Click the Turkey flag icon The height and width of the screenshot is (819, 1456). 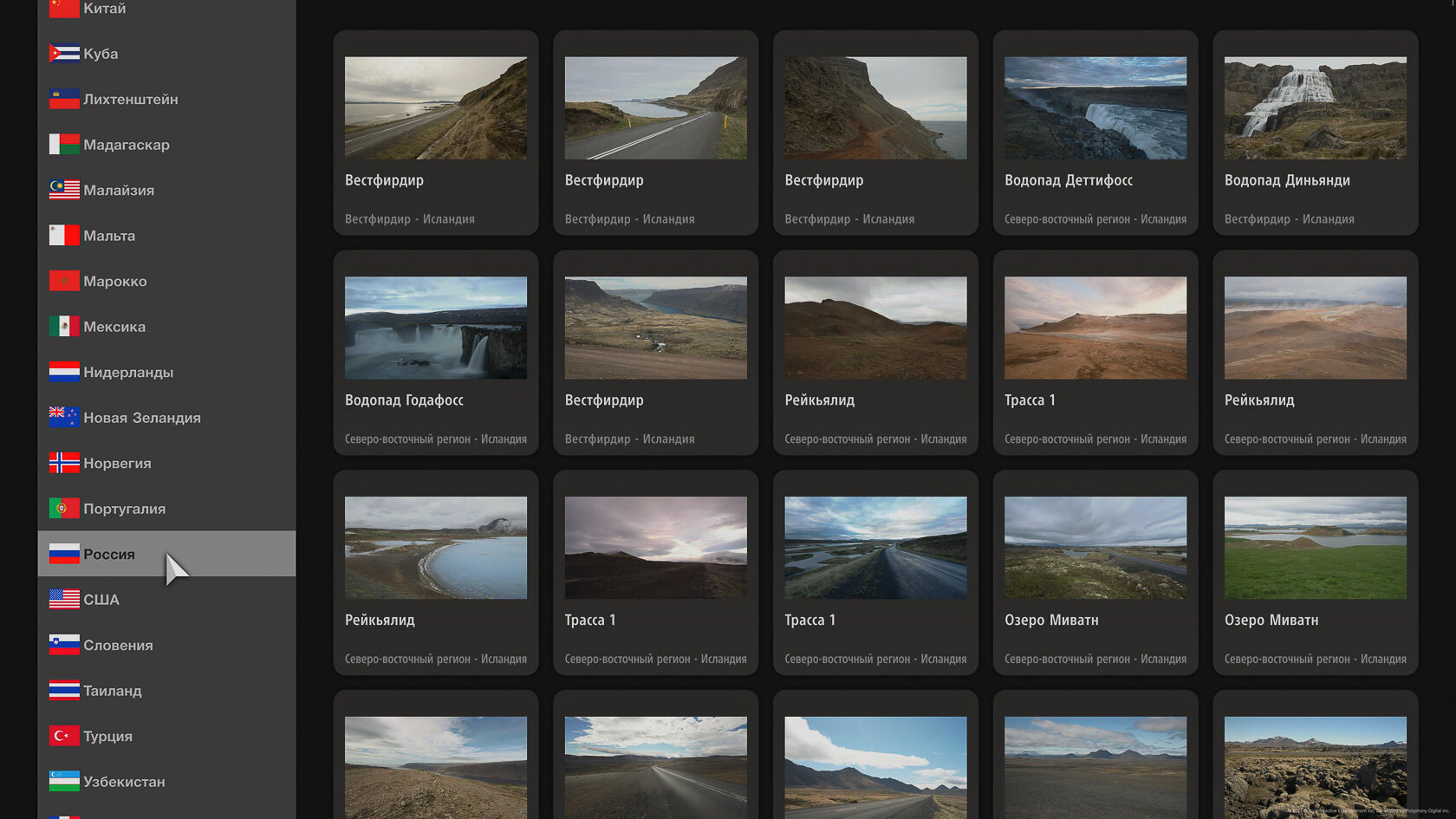point(64,736)
